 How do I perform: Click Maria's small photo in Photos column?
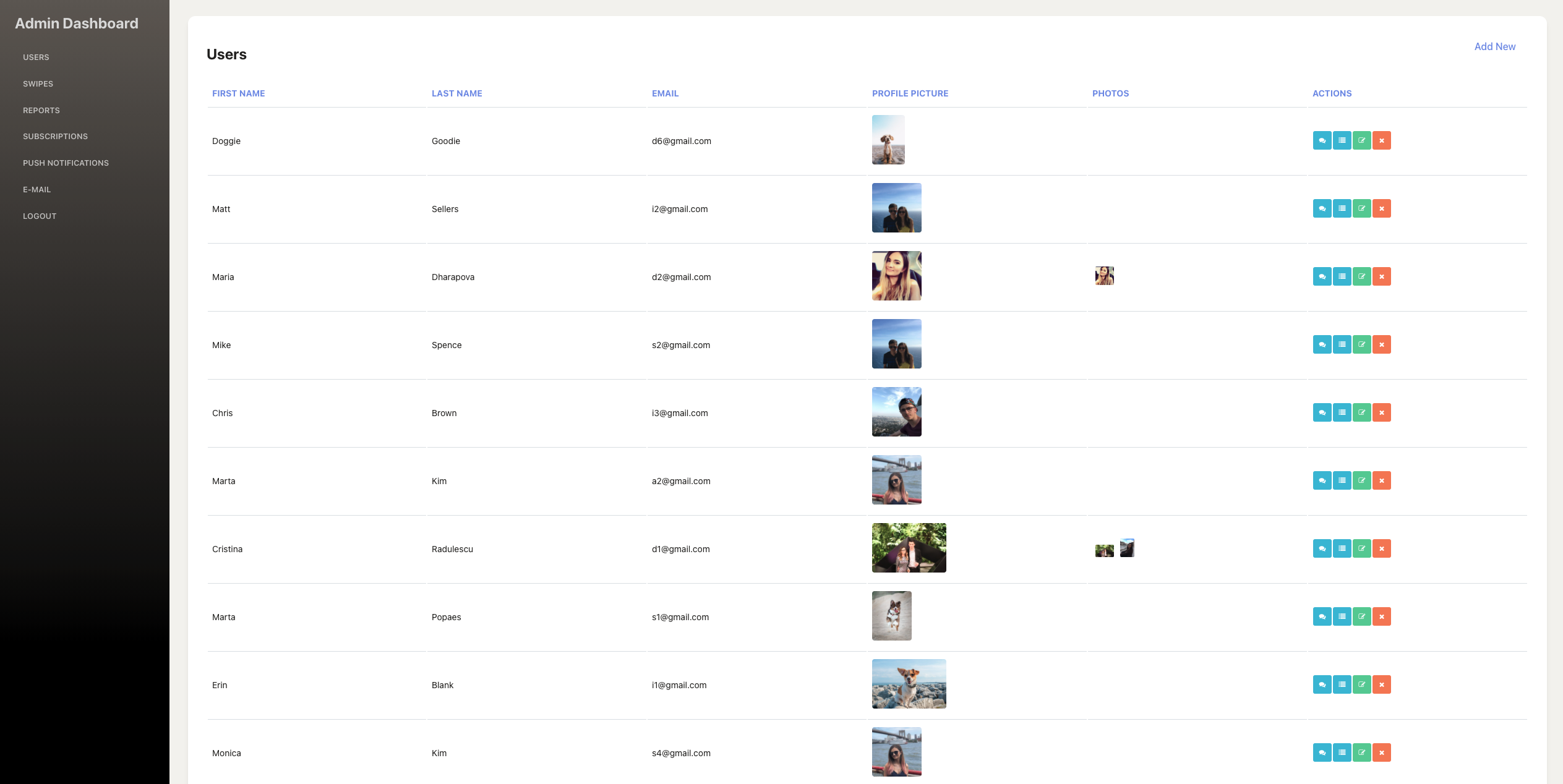[x=1104, y=276]
